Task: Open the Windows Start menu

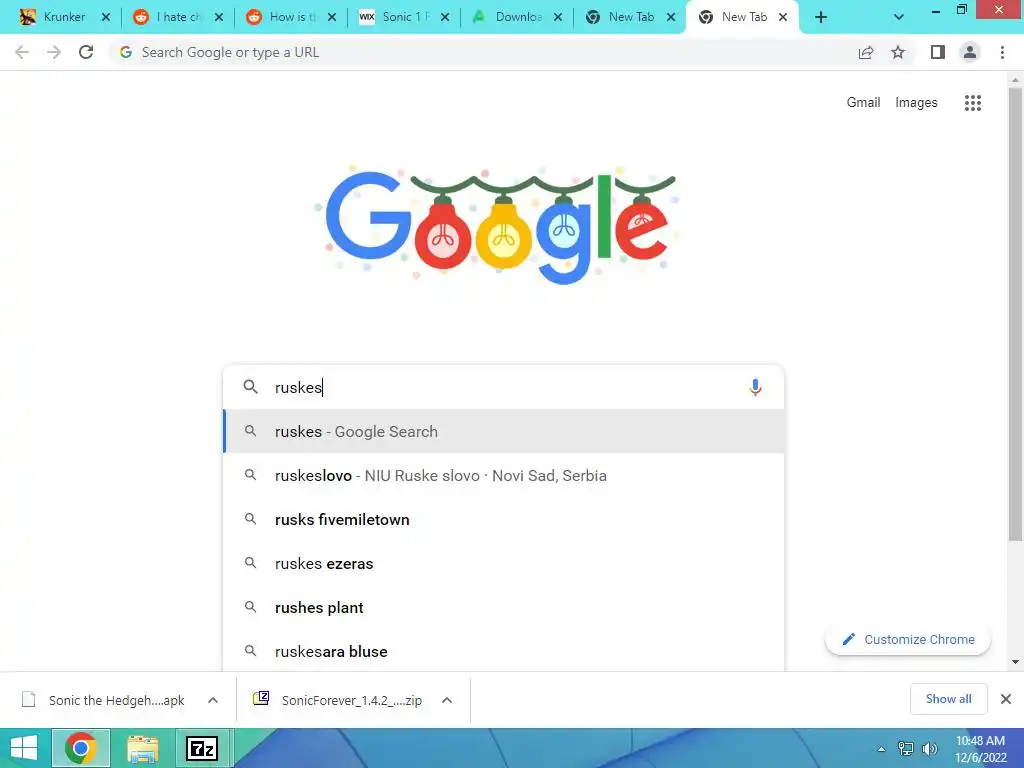Action: click(x=24, y=748)
